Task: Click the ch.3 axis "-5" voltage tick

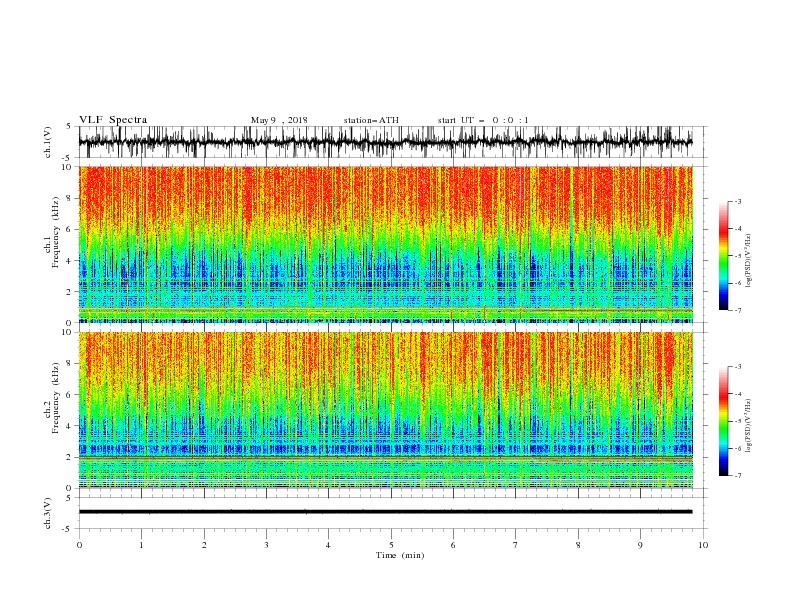Action: point(67,529)
